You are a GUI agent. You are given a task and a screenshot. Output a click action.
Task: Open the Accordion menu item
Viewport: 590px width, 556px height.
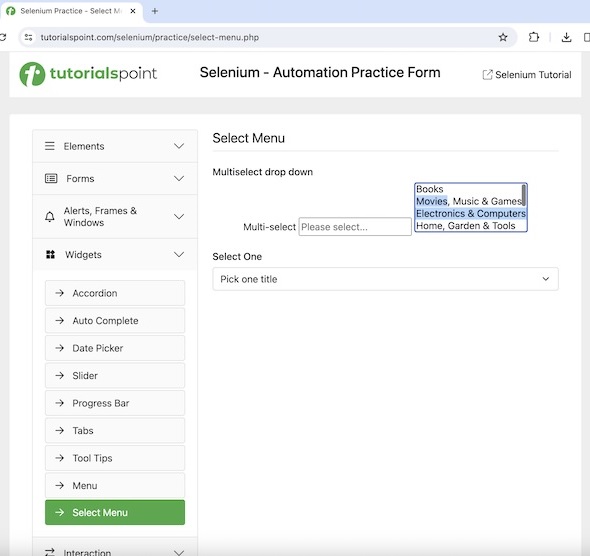[115, 293]
